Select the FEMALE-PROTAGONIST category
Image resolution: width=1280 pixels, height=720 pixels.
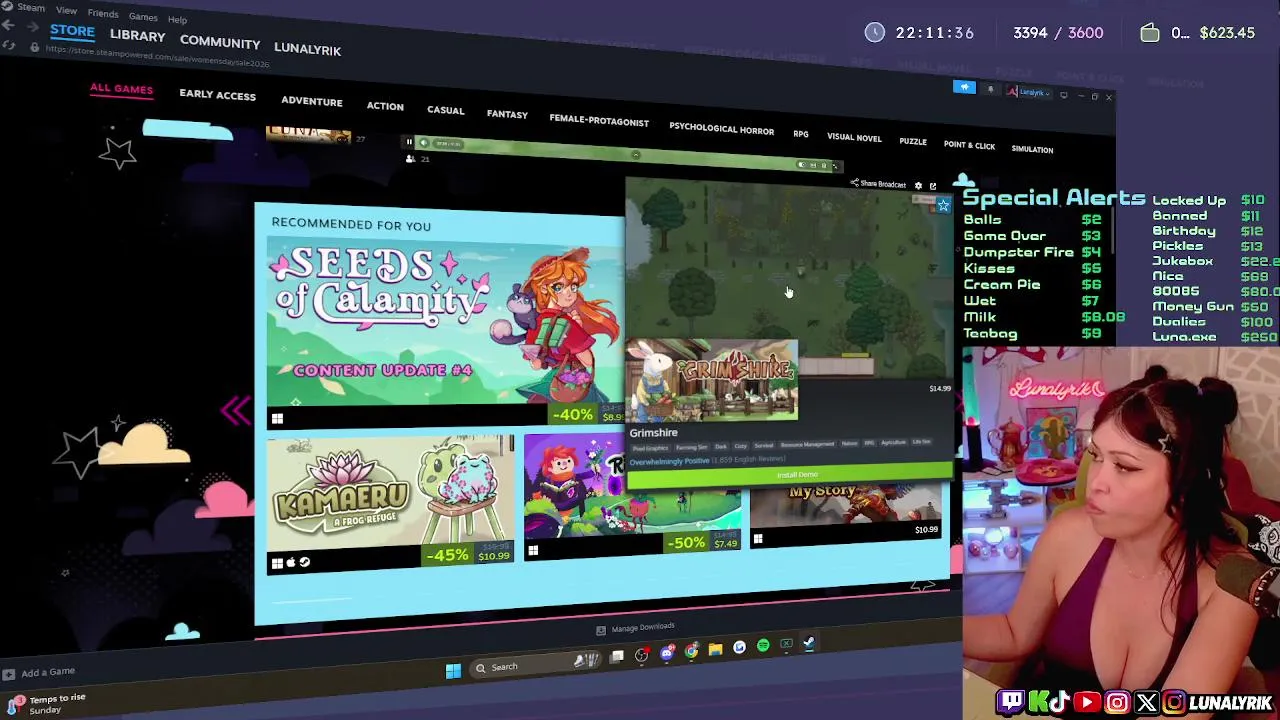[599, 120]
